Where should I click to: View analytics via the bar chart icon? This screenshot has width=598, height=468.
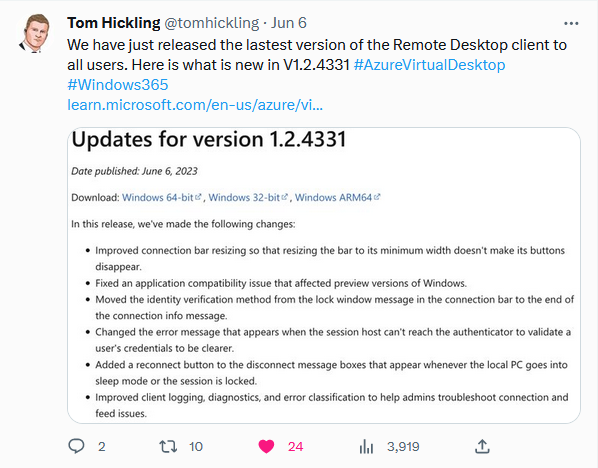366,446
